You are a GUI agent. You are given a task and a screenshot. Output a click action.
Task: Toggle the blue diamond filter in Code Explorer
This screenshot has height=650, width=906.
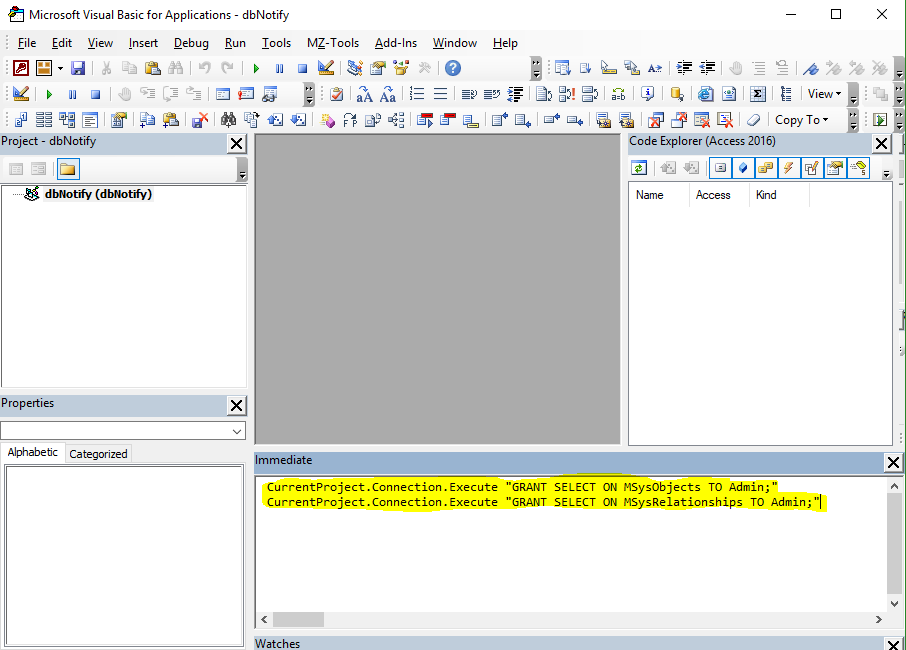coord(743,168)
